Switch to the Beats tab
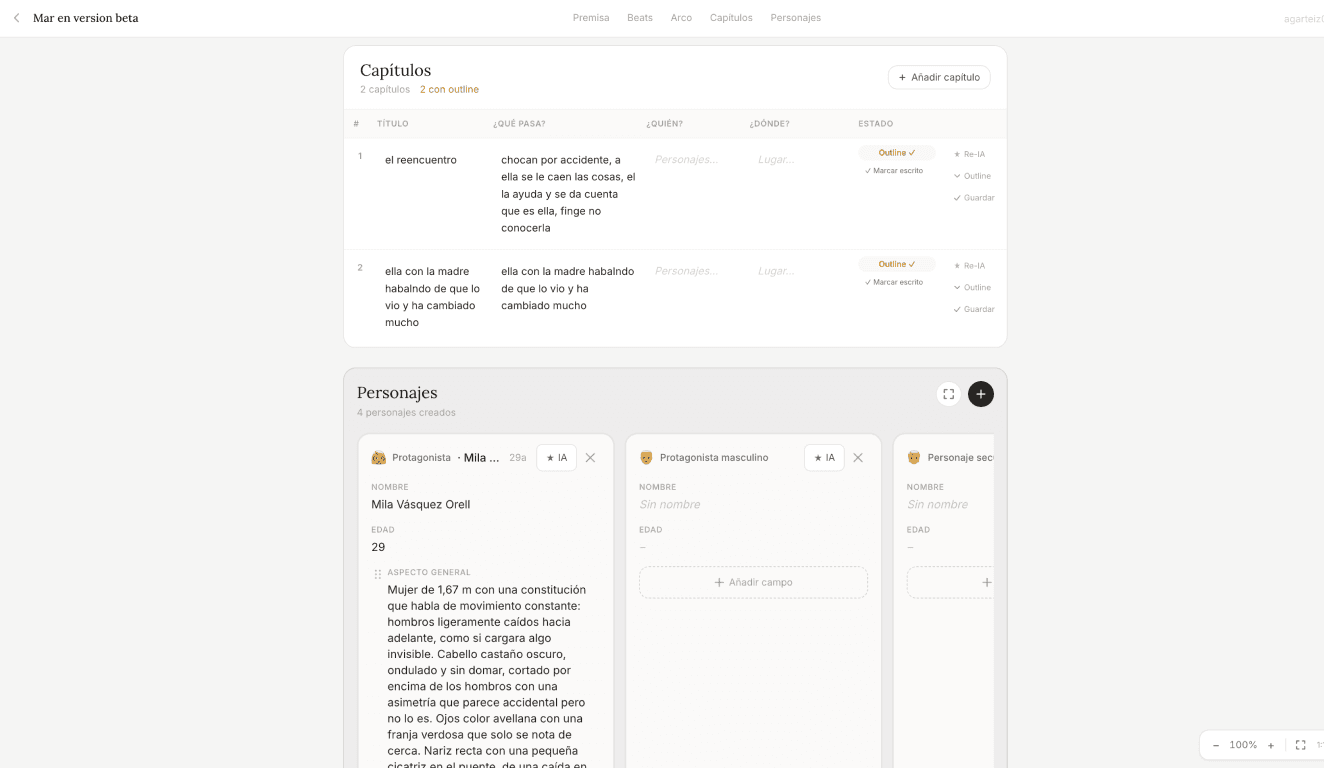The image size is (1324, 768). [640, 18]
